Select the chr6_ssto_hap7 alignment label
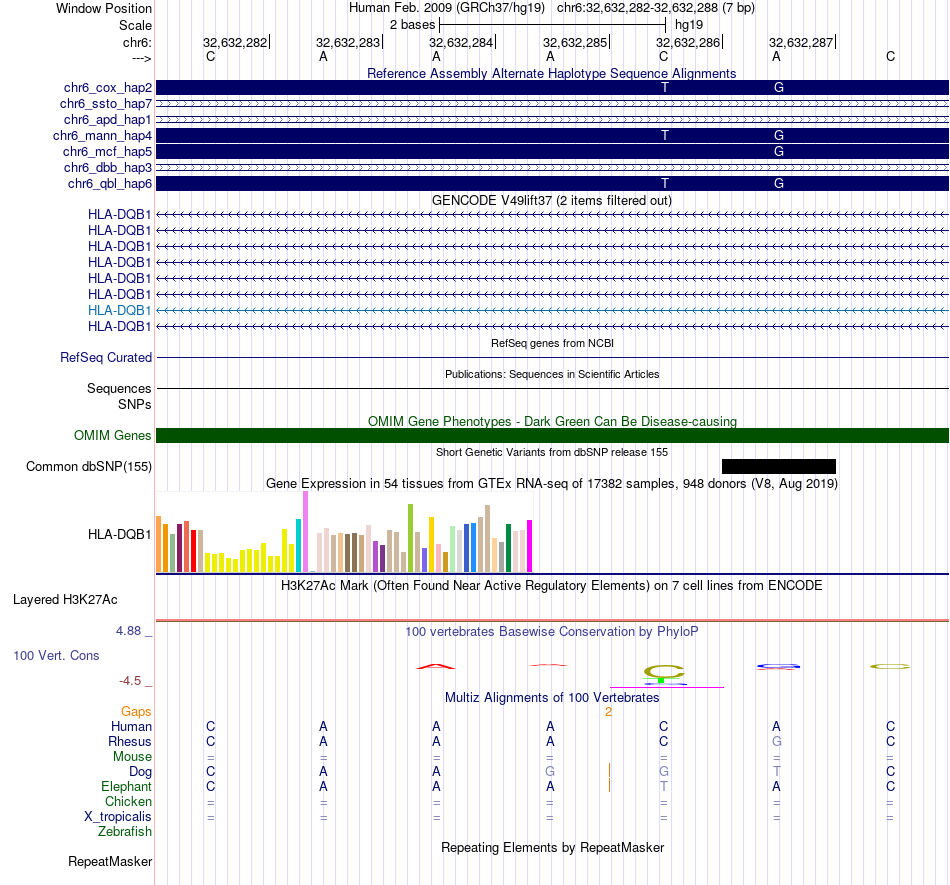 [x=106, y=104]
